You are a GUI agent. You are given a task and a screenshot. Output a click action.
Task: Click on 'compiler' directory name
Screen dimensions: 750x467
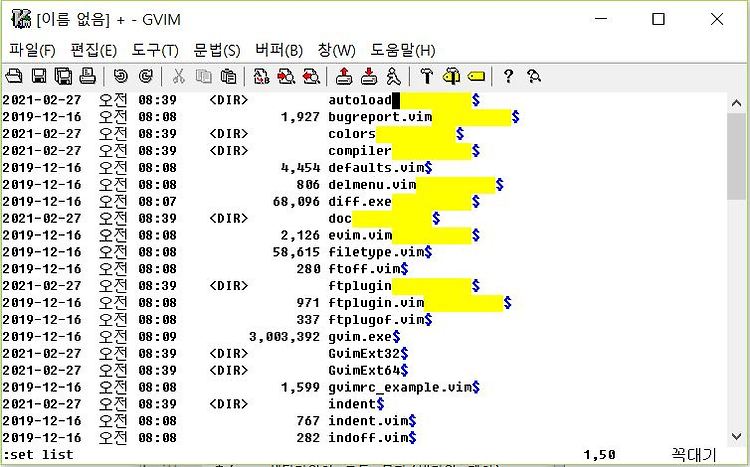[360, 151]
